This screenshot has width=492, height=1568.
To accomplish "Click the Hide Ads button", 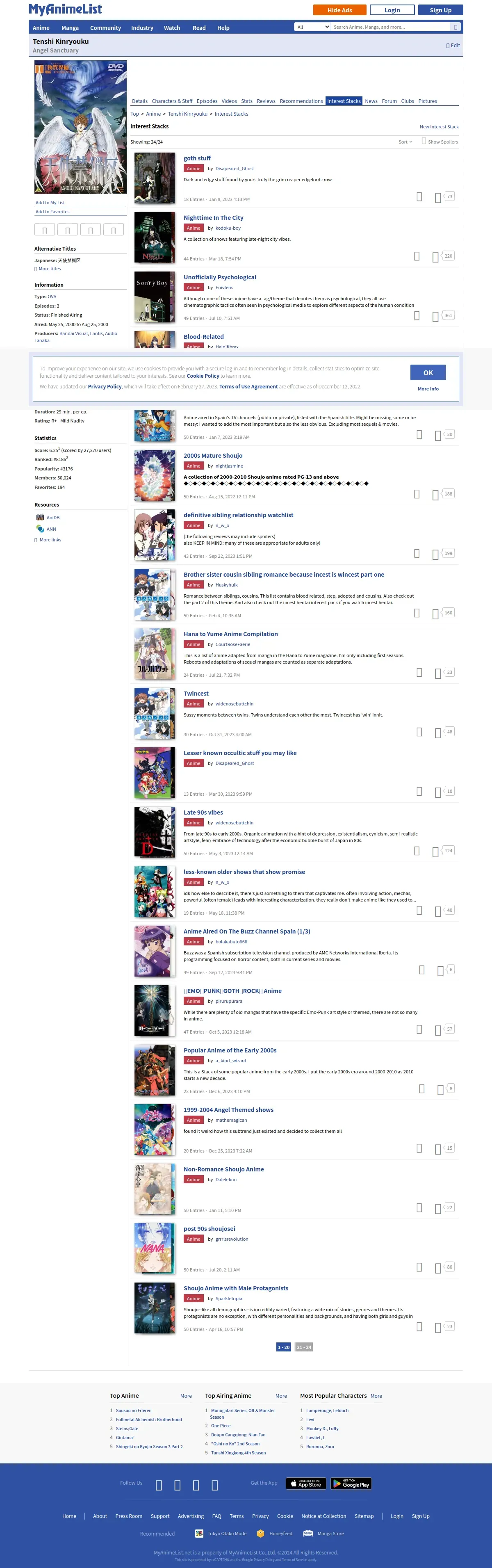I will [x=340, y=10].
